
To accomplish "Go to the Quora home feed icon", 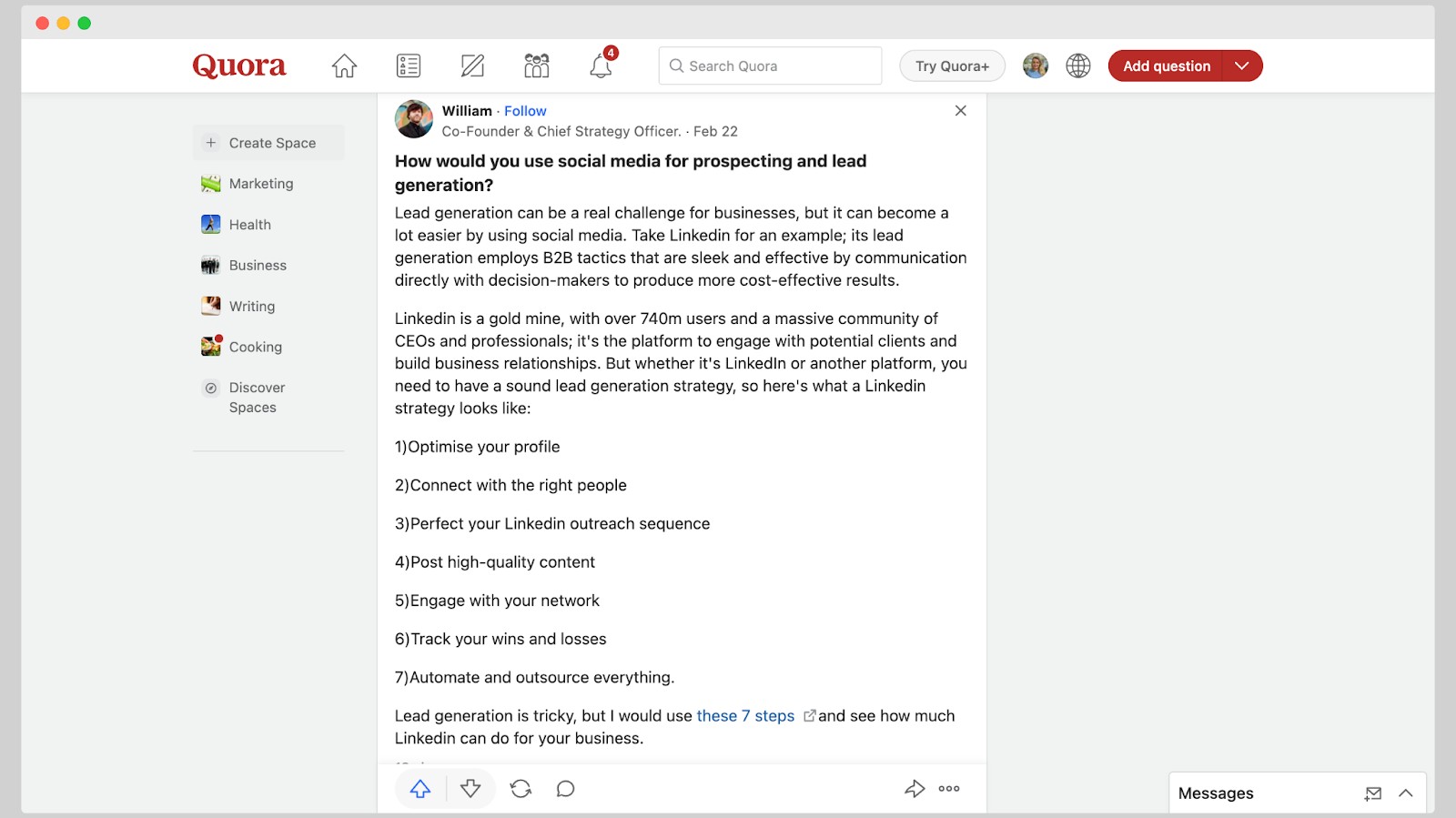I will click(x=344, y=66).
